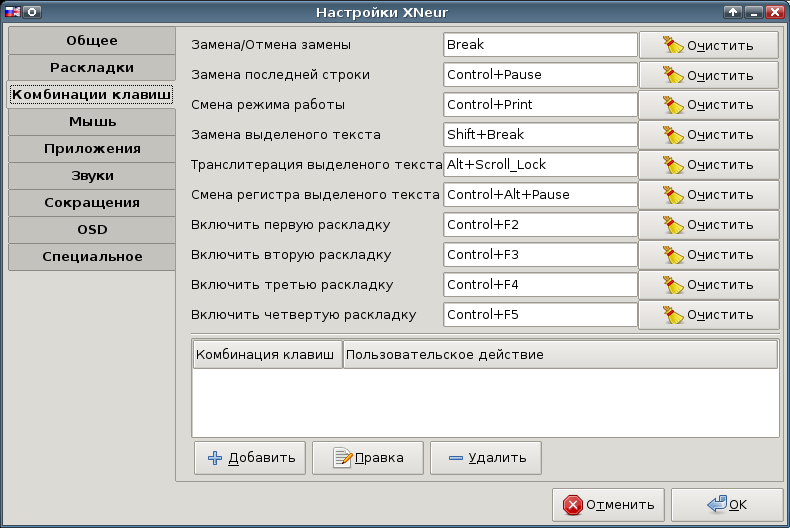Click the flag icon in title bar
Screen dimensions: 790x528
coord(13,12)
